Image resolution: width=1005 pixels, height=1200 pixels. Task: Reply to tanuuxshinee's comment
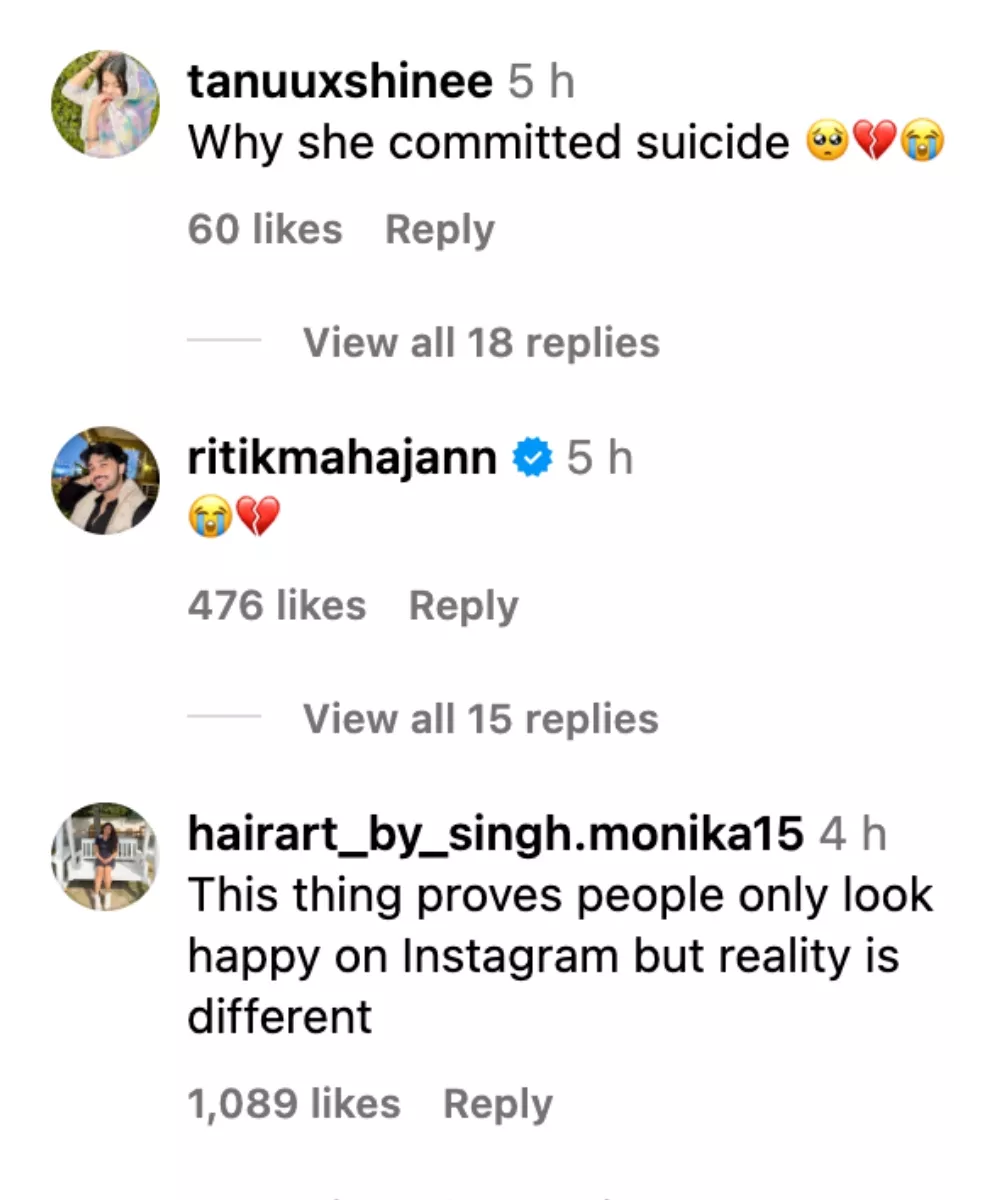click(x=439, y=230)
